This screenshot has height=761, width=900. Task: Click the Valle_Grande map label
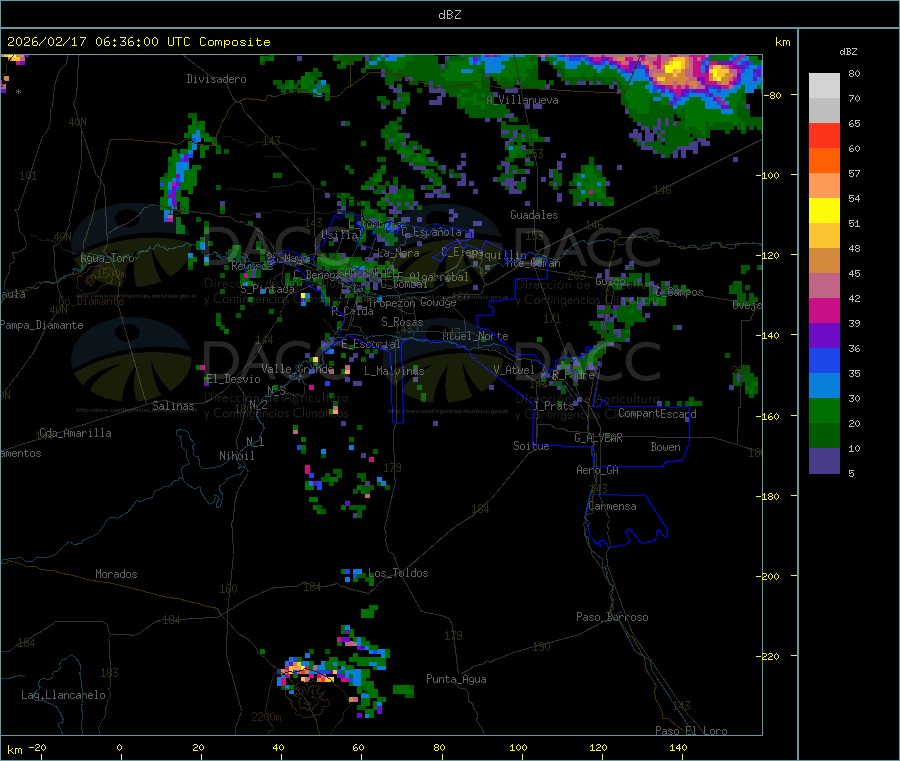(x=297, y=369)
